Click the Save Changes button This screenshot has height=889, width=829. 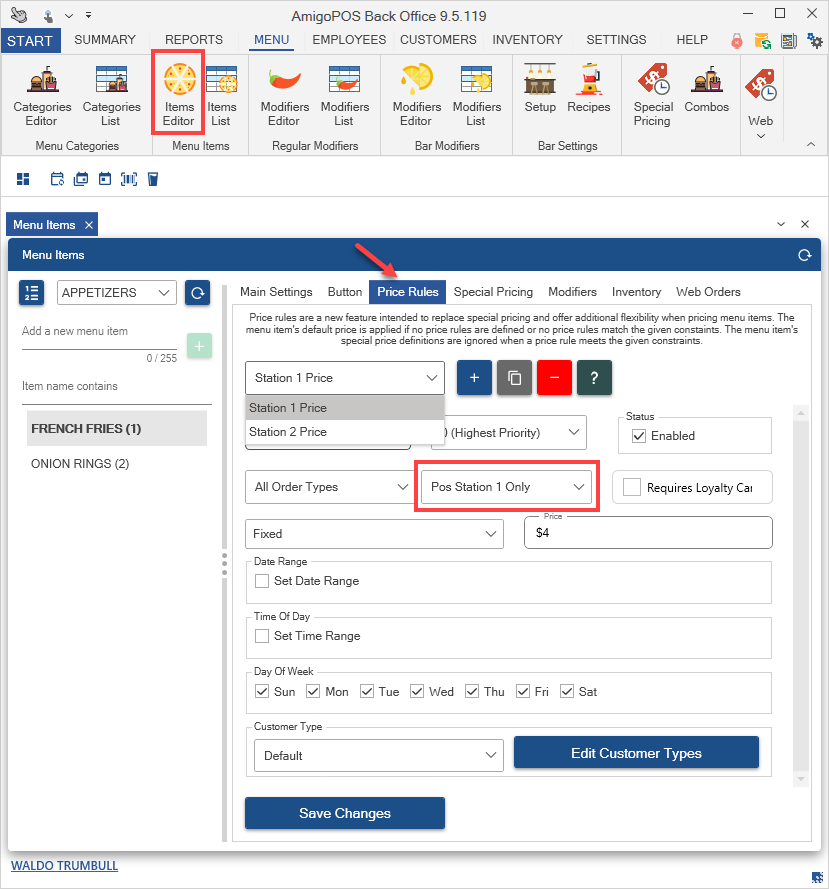pos(344,813)
